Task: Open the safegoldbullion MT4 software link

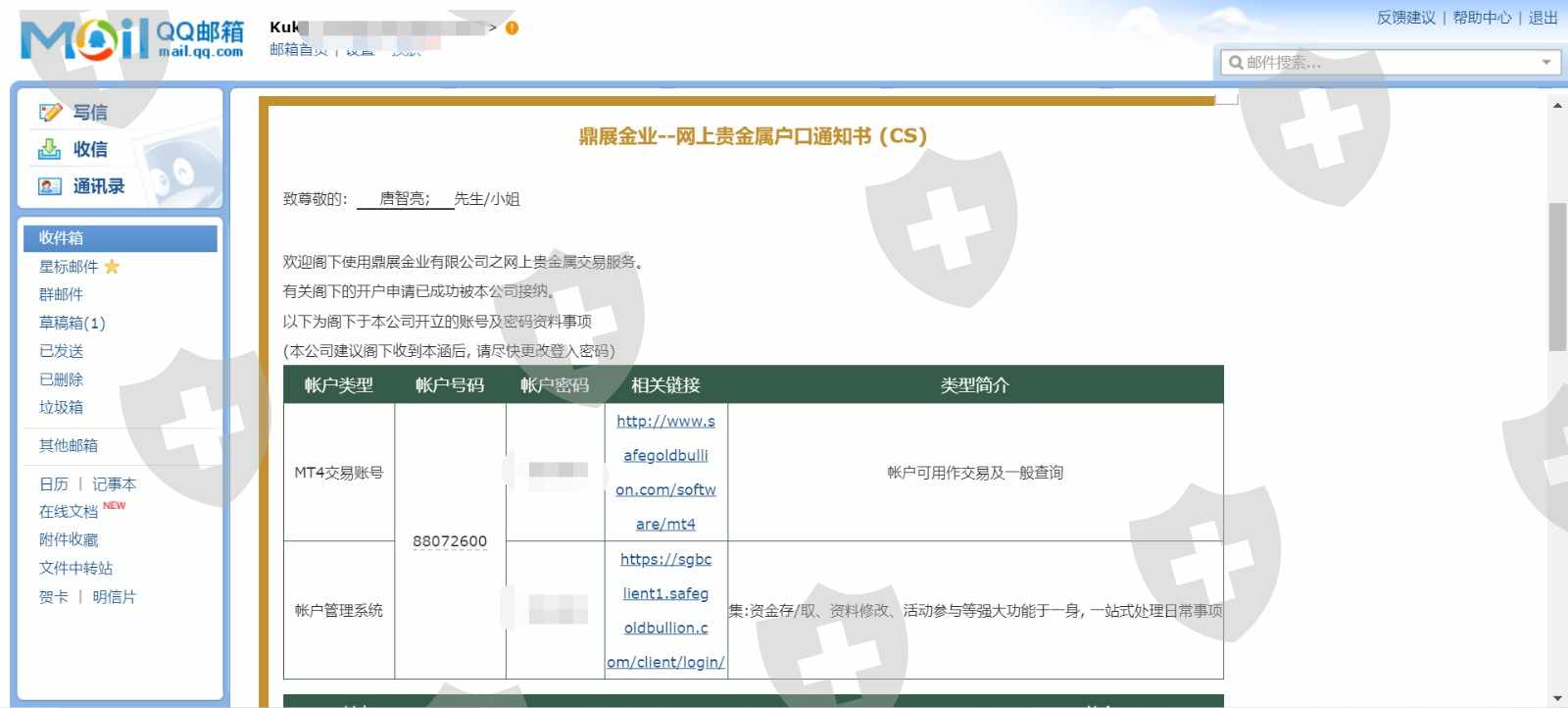Action: pos(665,473)
